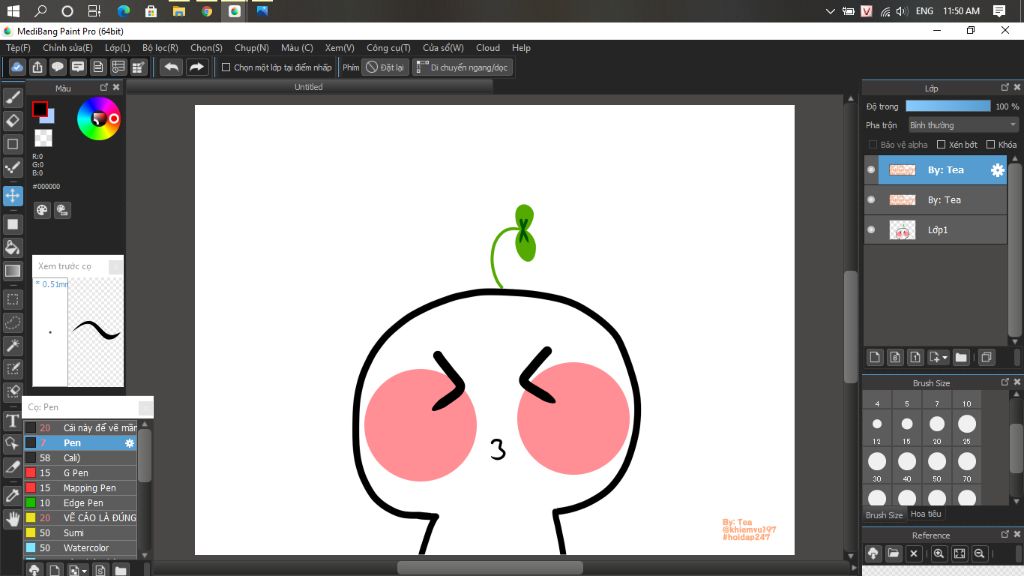Show hidden system tray icons chevron
The image size is (1024, 576).
click(x=830, y=11)
